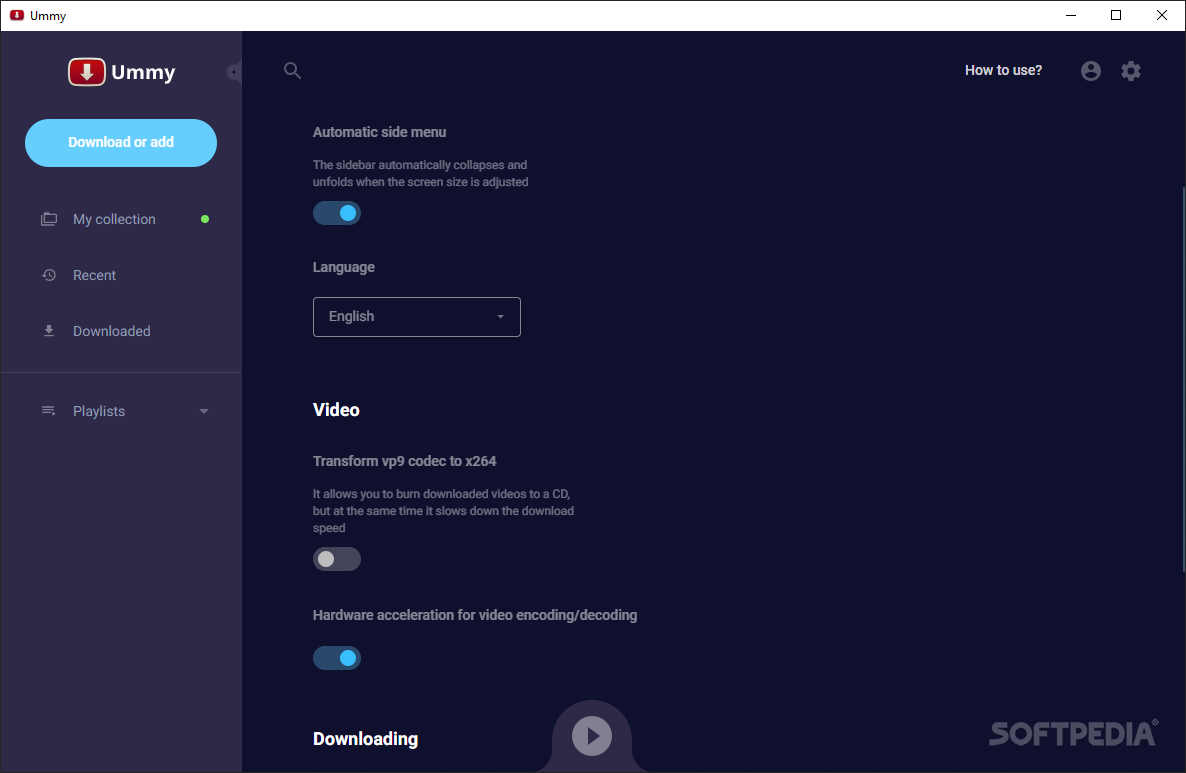Click the Transform vp9 codec to x264 label

click(x=405, y=461)
